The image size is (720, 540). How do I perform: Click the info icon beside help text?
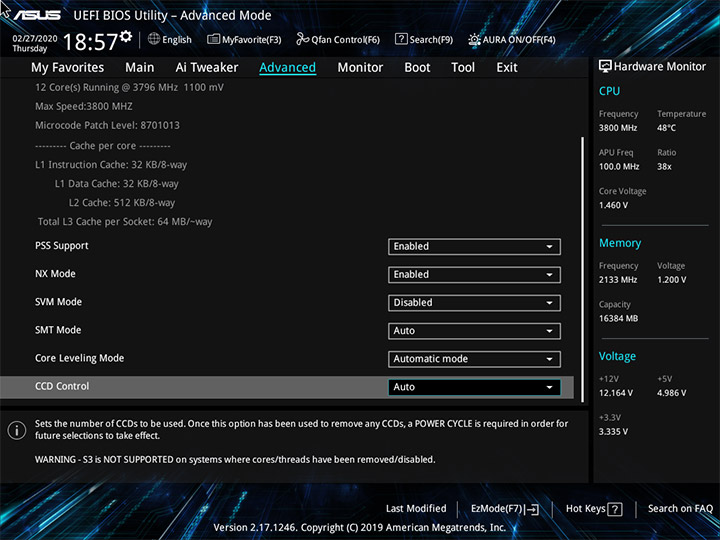click(17, 430)
